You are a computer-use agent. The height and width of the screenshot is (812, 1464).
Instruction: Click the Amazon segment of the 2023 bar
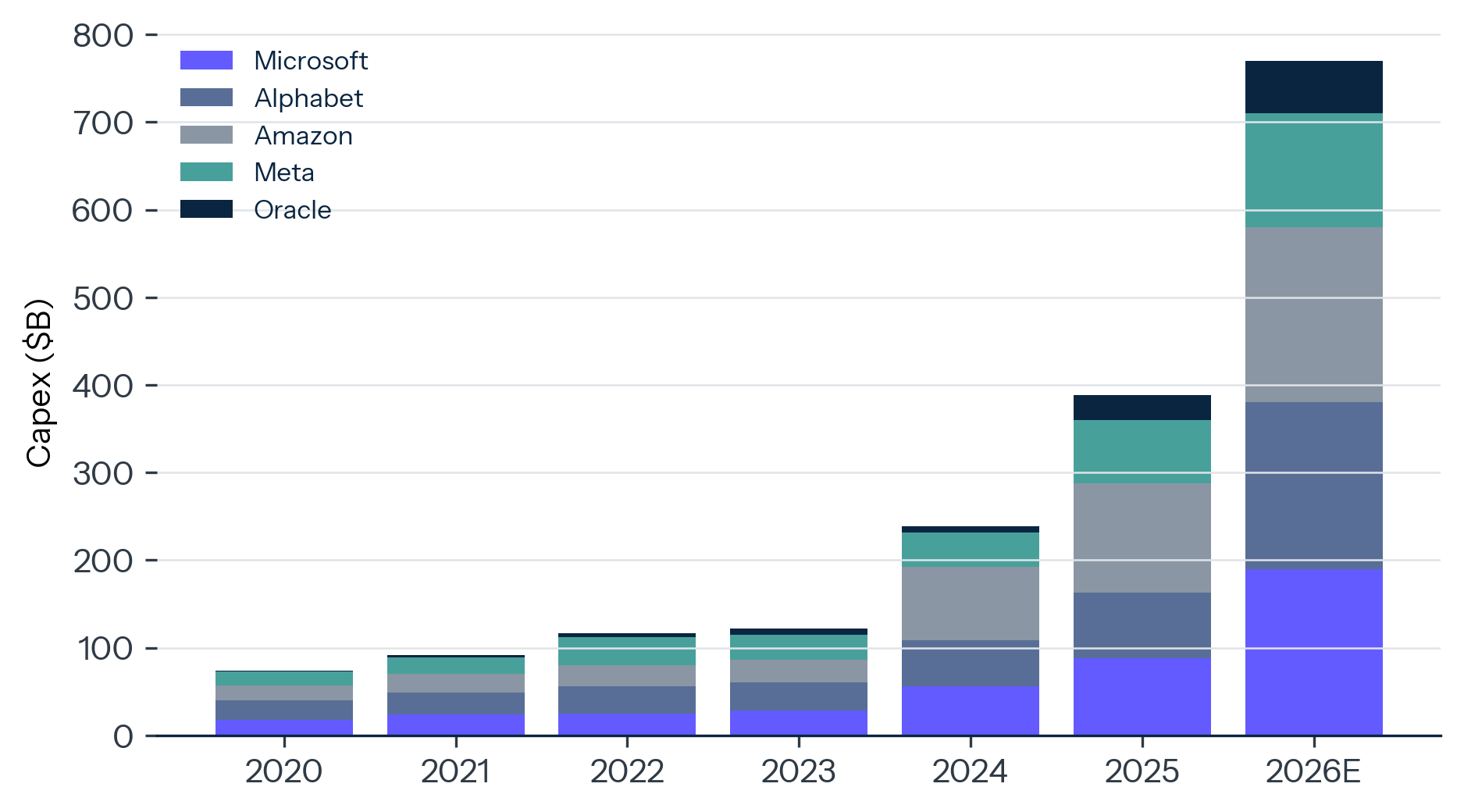[799, 671]
